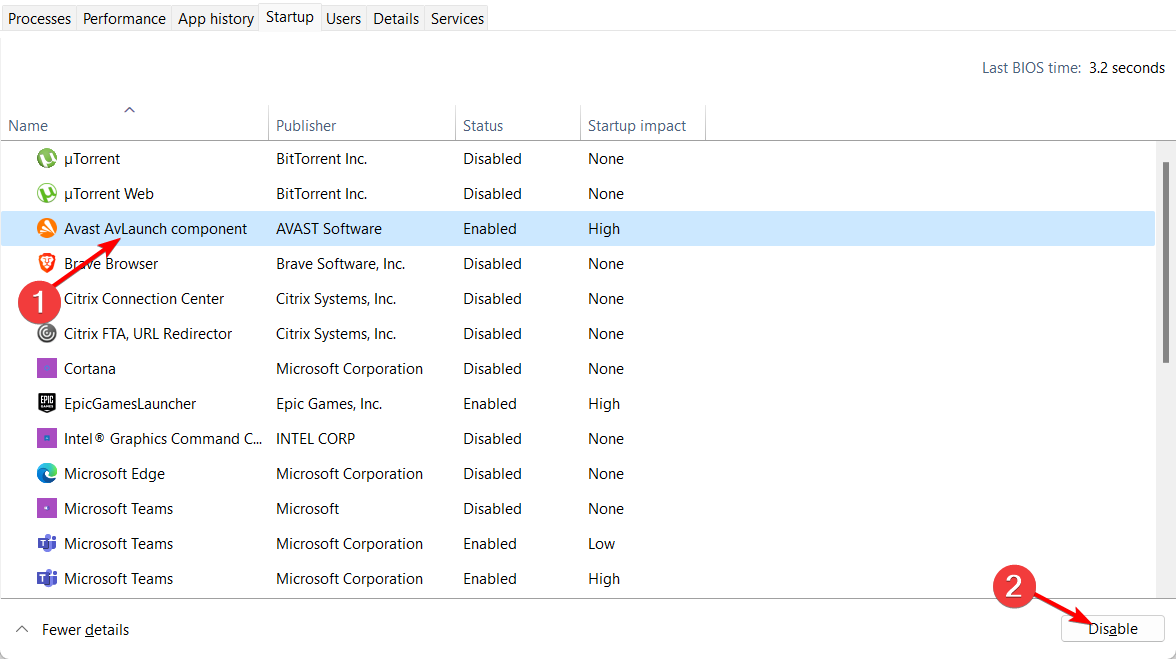
Task: Click the µTorrent icon in the first row
Action: [46, 159]
